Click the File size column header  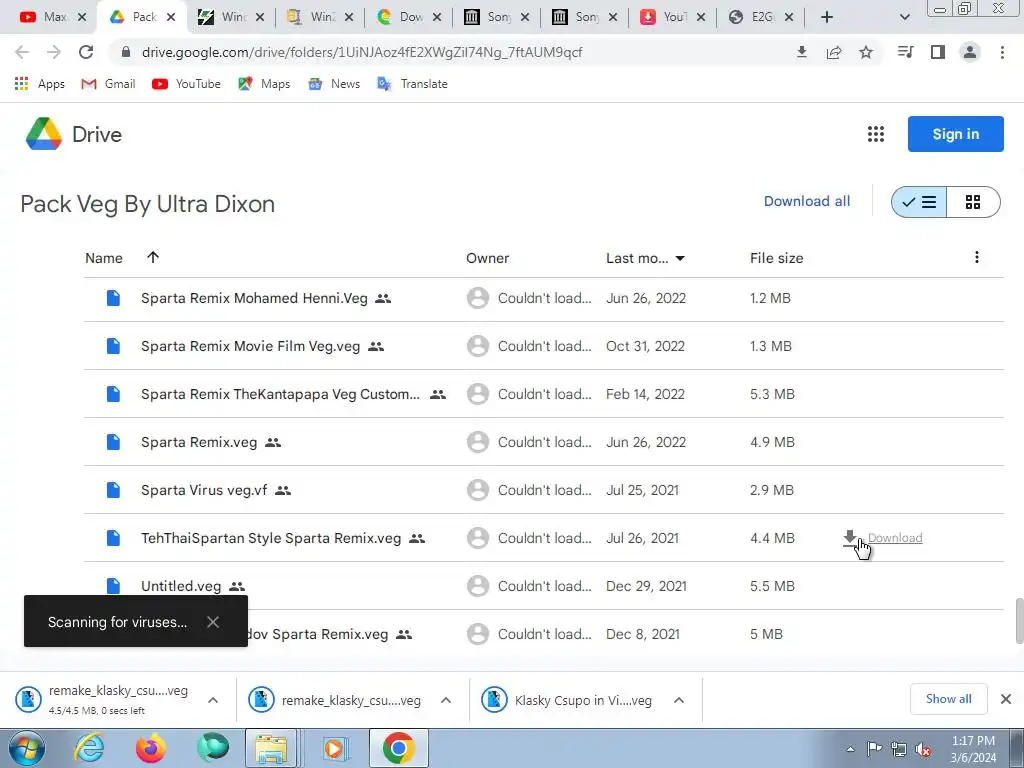tap(776, 258)
